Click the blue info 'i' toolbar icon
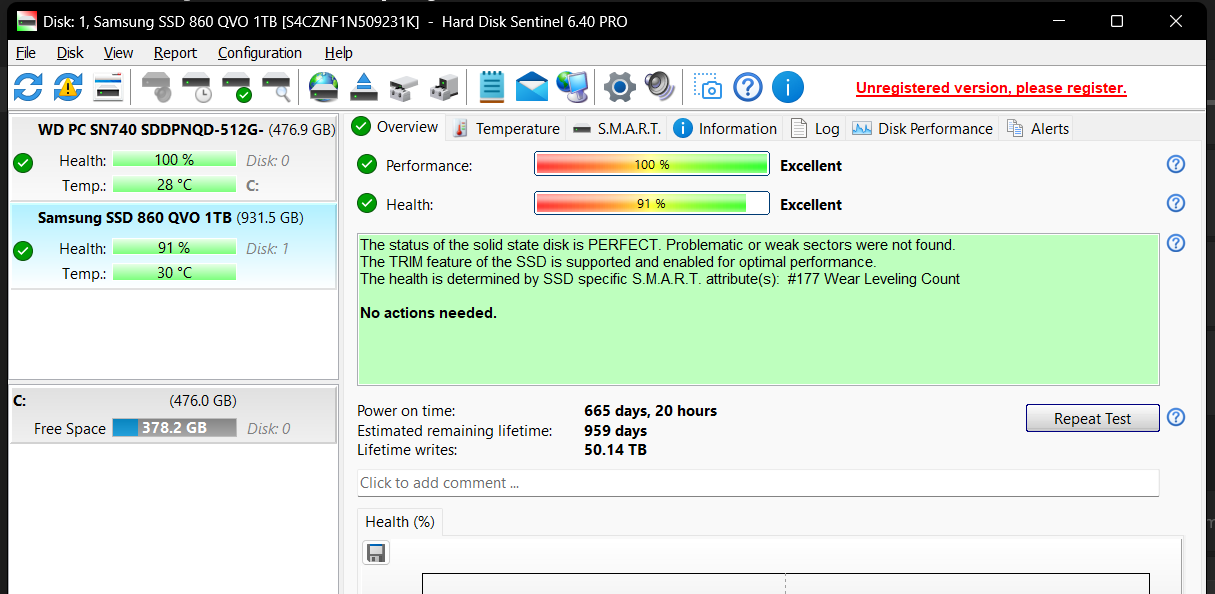Viewport: 1215px width, 594px height. [788, 87]
